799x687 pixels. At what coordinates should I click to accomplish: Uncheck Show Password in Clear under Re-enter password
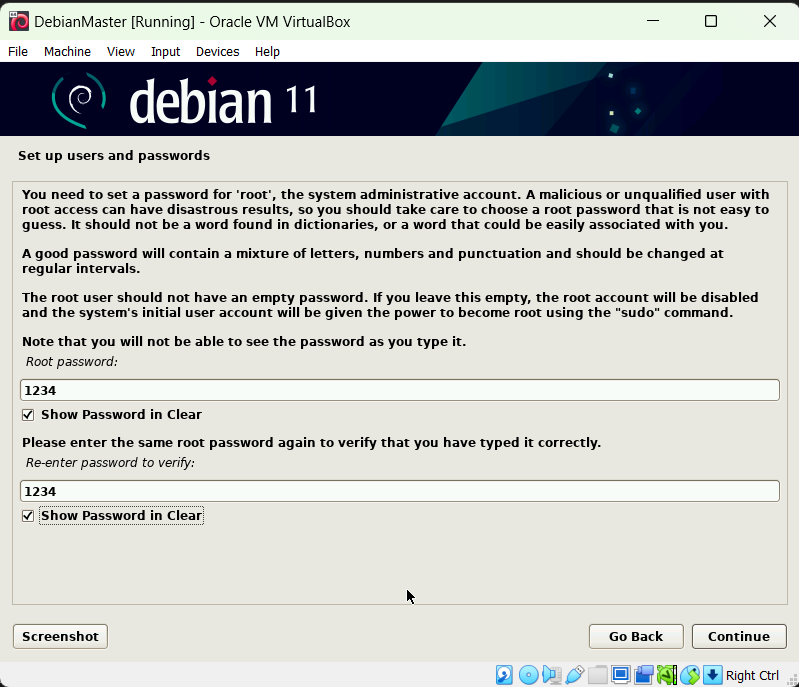pos(28,516)
